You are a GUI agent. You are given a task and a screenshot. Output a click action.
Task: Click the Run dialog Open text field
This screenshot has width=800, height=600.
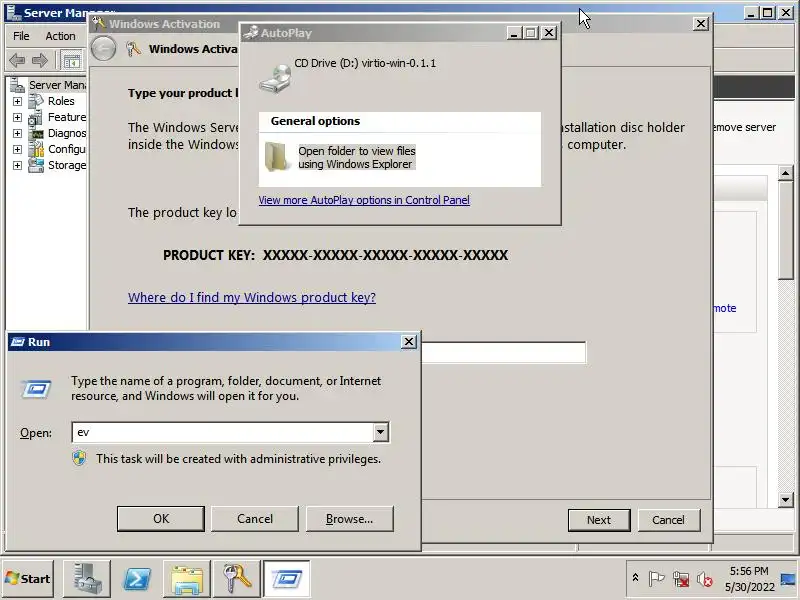(223, 432)
